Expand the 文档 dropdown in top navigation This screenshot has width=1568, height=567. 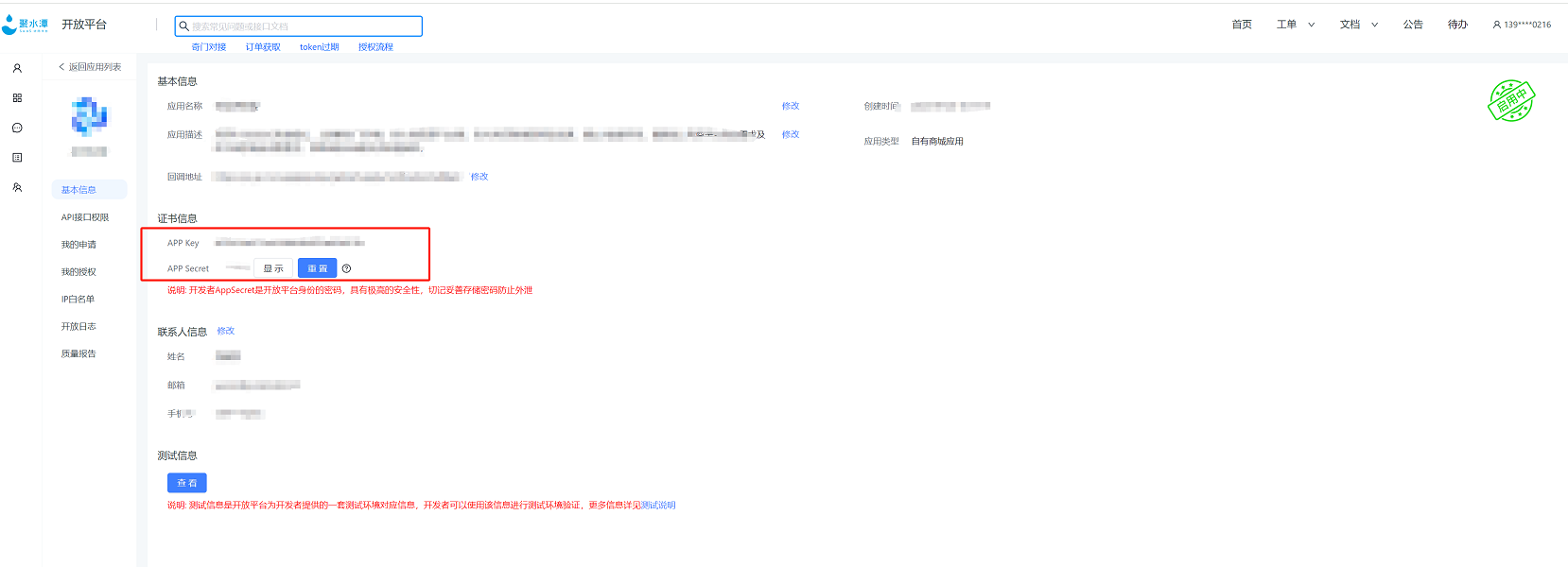(x=1359, y=25)
